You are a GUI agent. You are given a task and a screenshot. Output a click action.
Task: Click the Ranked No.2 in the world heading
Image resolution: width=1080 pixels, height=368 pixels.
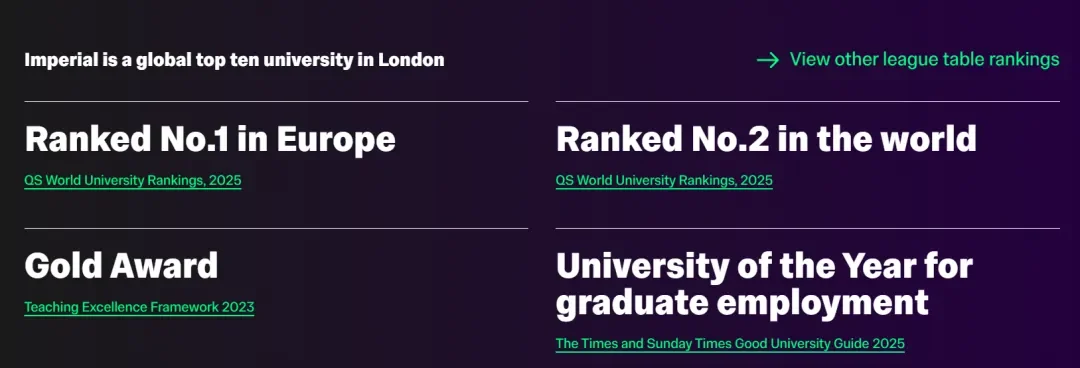click(766, 139)
